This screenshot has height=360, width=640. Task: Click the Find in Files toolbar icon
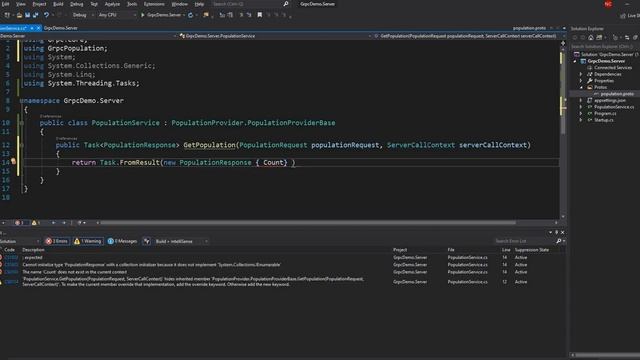[206, 15]
